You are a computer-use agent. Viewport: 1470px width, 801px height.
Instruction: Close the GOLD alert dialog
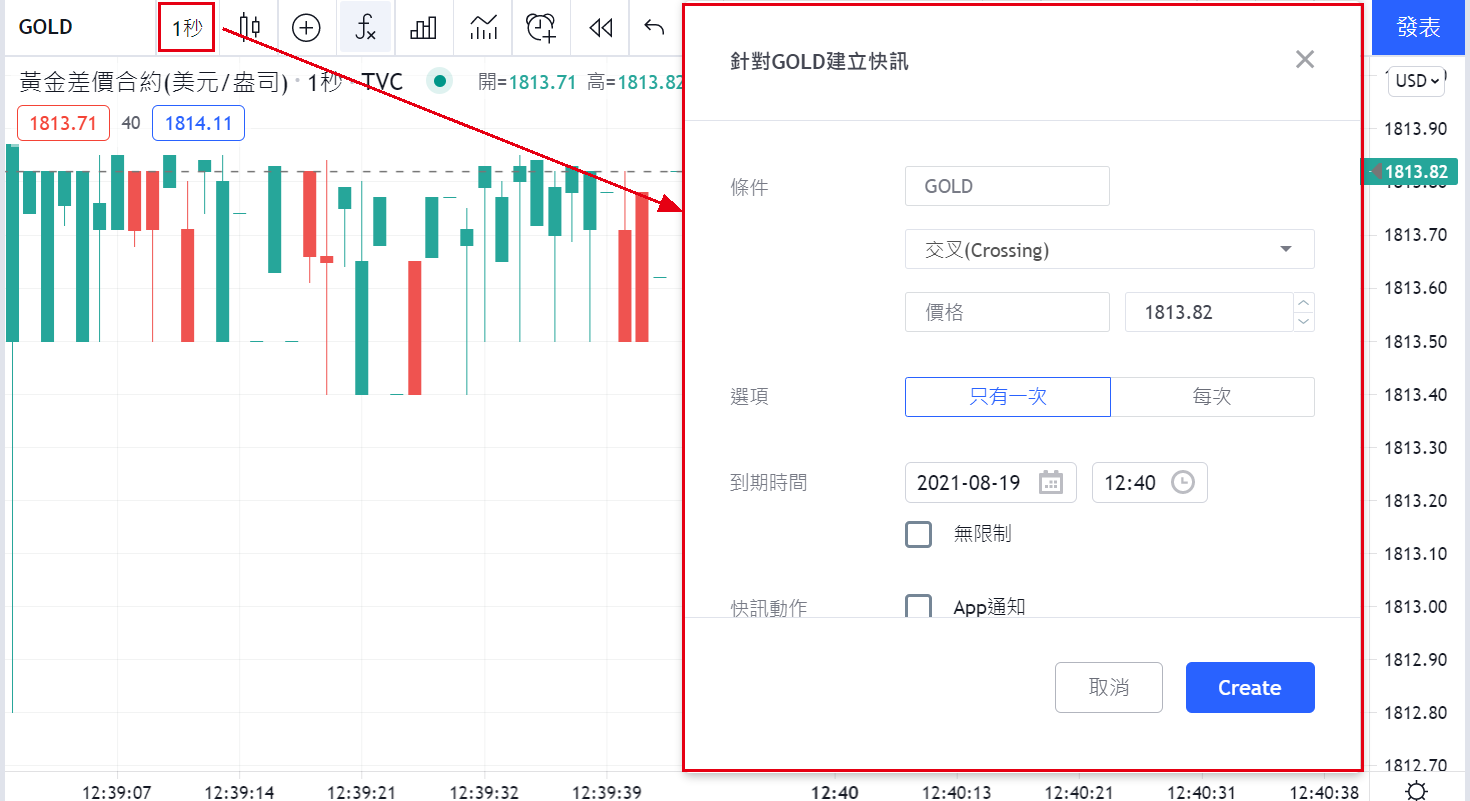pyautogui.click(x=1304, y=59)
